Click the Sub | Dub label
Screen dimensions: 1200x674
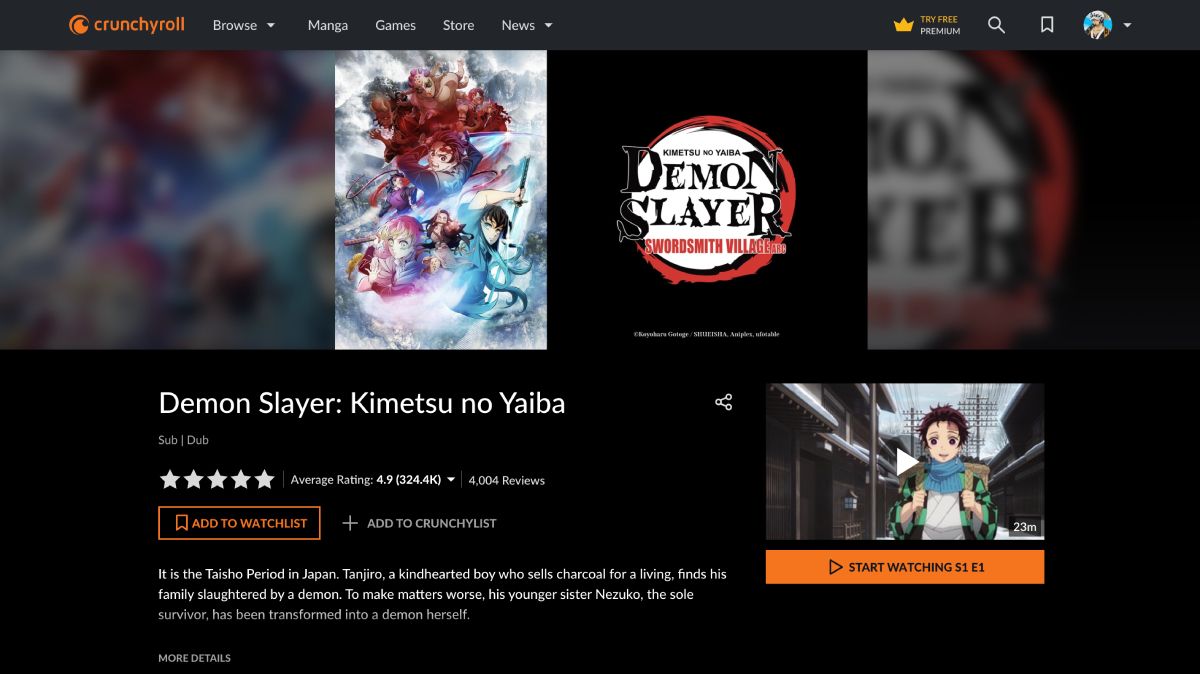pos(183,440)
